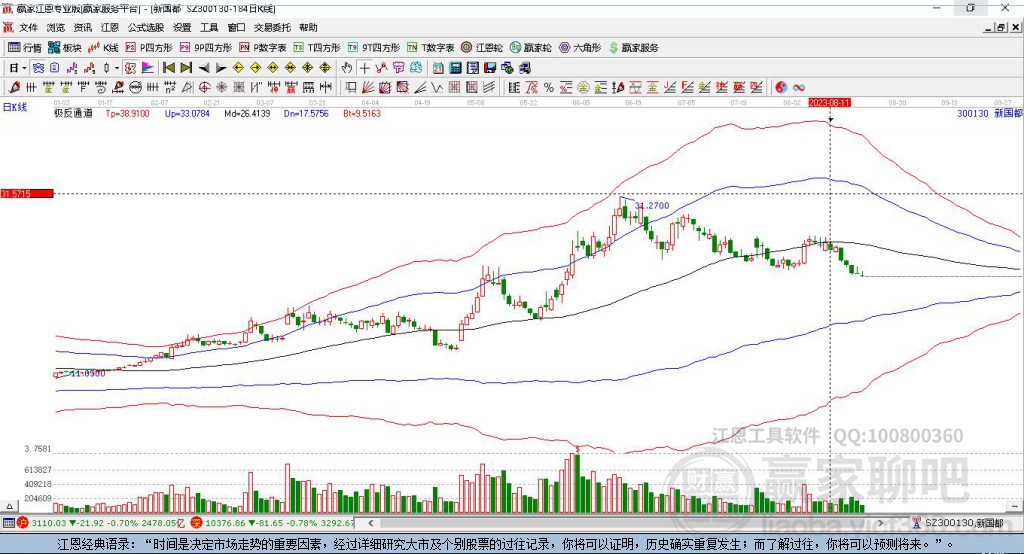Open the P四方形 tool

pyautogui.click(x=149, y=48)
